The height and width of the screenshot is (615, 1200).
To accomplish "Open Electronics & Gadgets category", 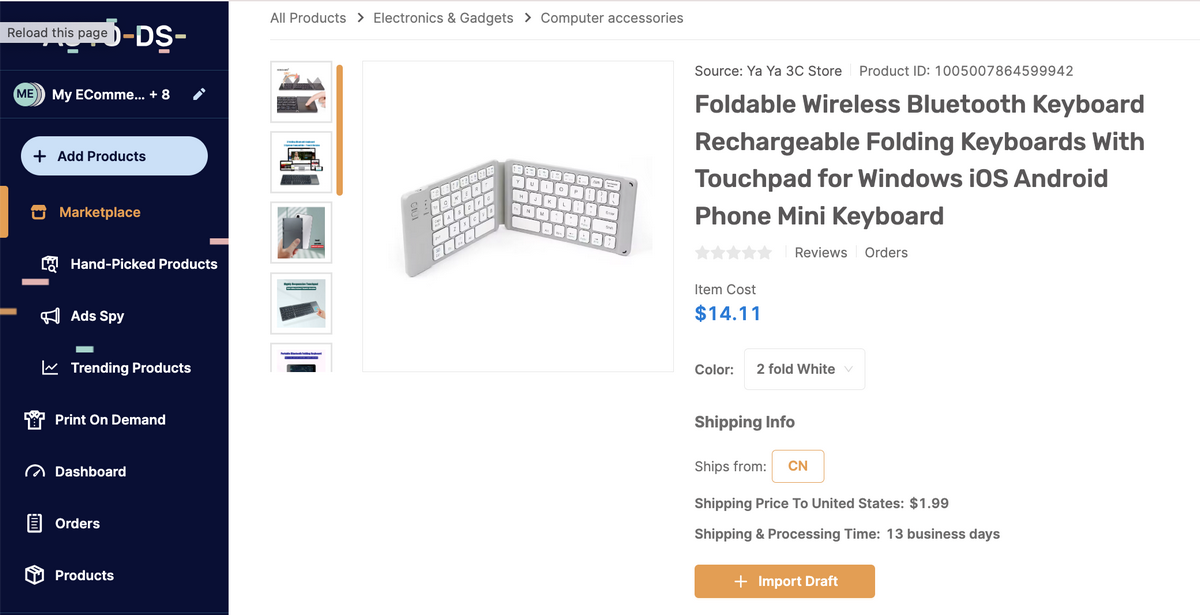I will [x=443, y=17].
